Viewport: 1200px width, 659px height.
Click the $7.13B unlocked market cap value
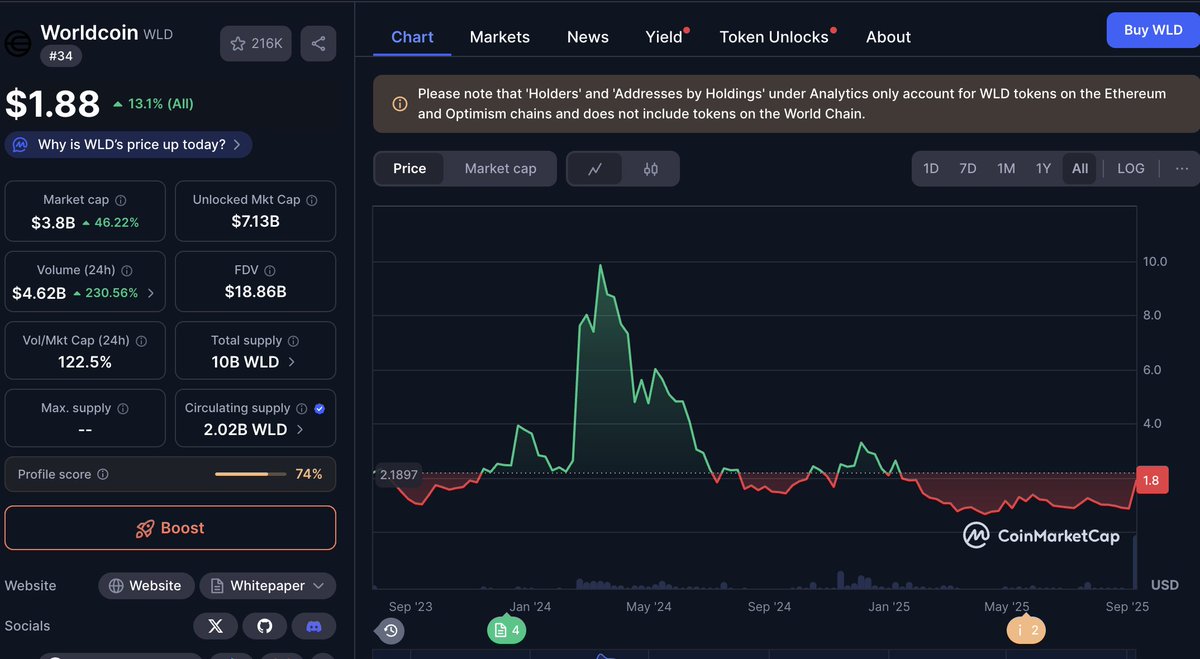[x=255, y=220]
